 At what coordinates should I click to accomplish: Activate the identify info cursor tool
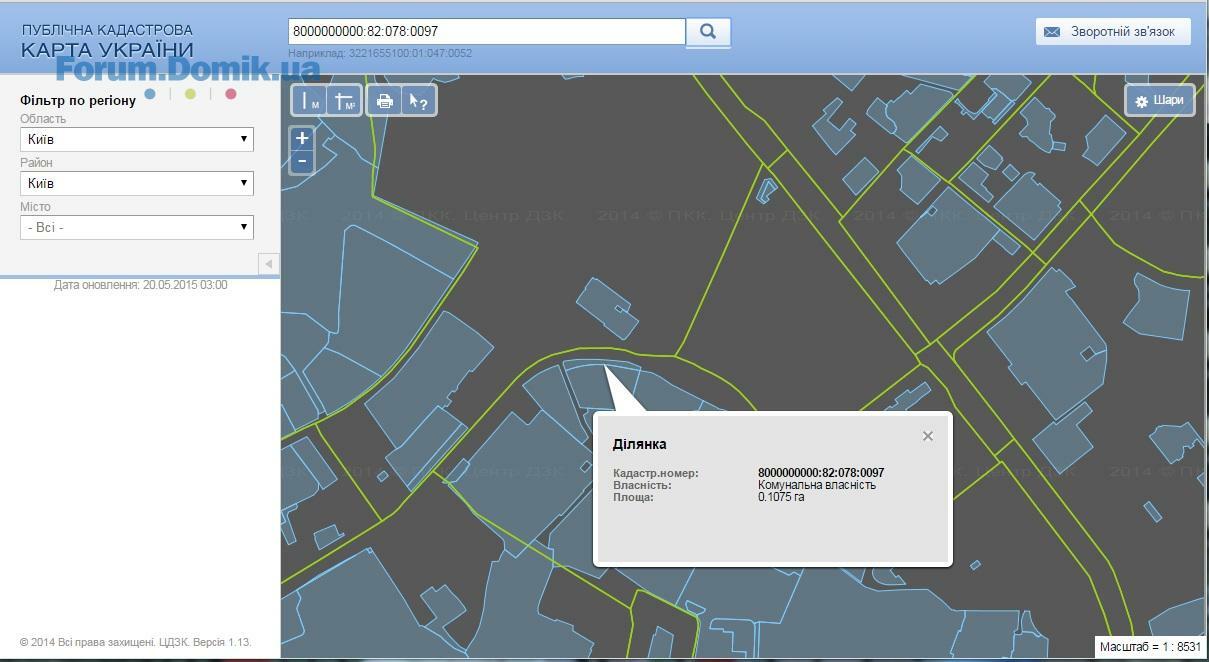419,101
